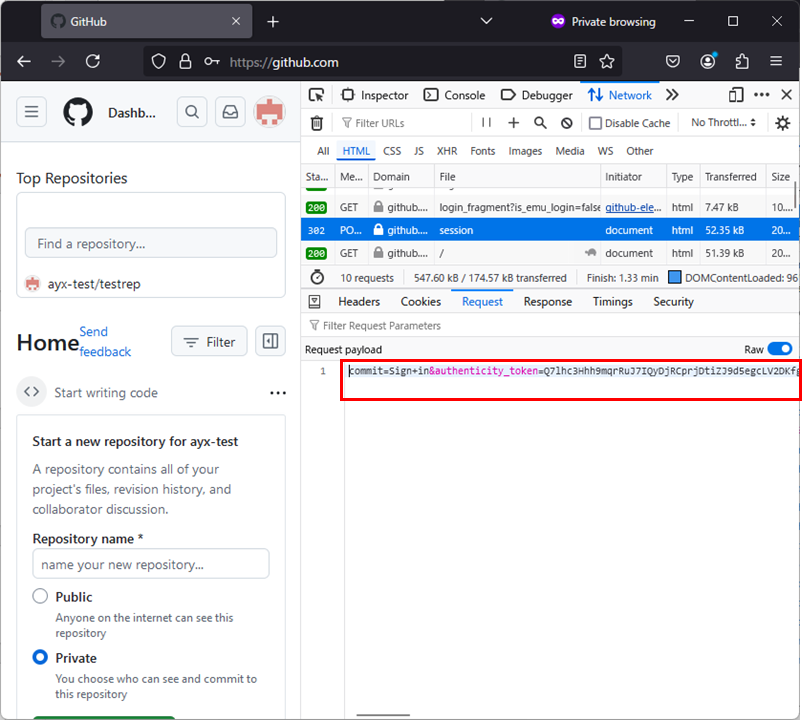Clear the network log with trash icon
This screenshot has height=720, width=802.
coord(317,123)
